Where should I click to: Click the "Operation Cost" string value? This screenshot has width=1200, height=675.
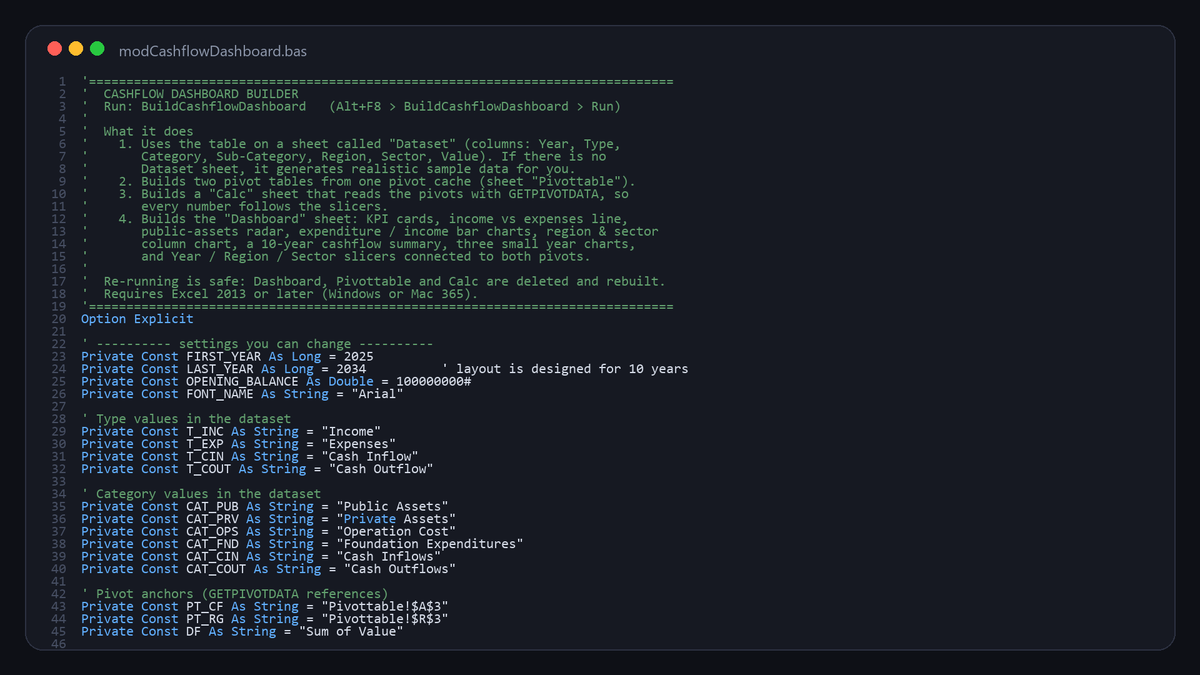(396, 531)
